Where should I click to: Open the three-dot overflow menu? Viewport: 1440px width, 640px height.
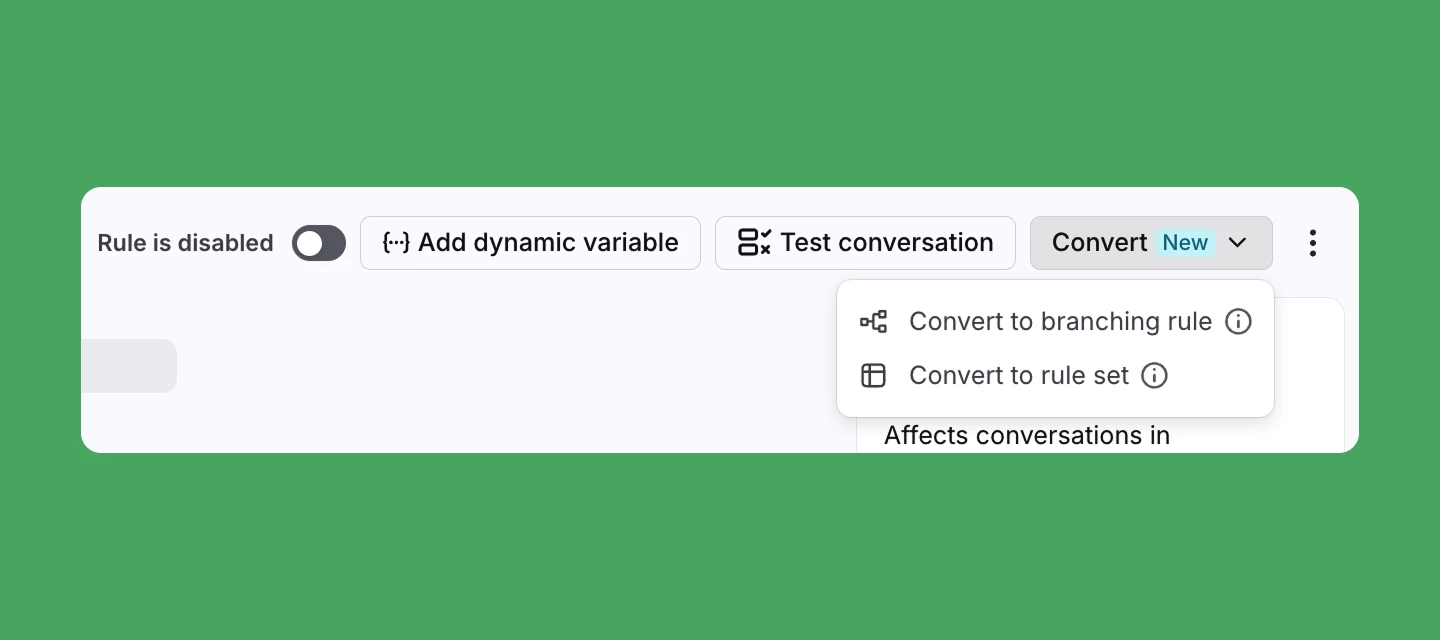(1313, 242)
